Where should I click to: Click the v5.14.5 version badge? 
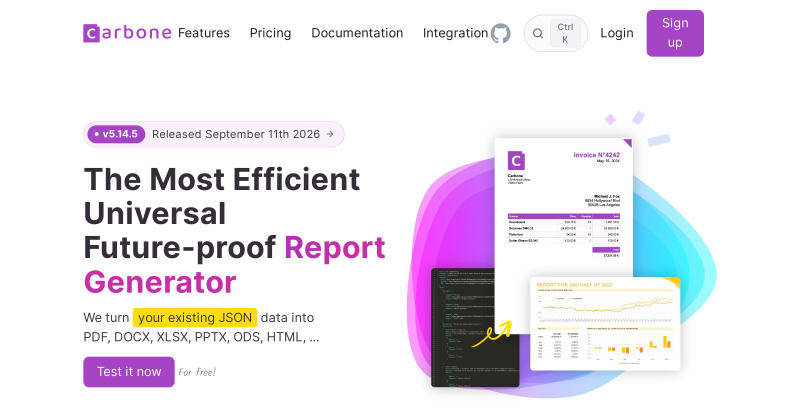tap(116, 134)
